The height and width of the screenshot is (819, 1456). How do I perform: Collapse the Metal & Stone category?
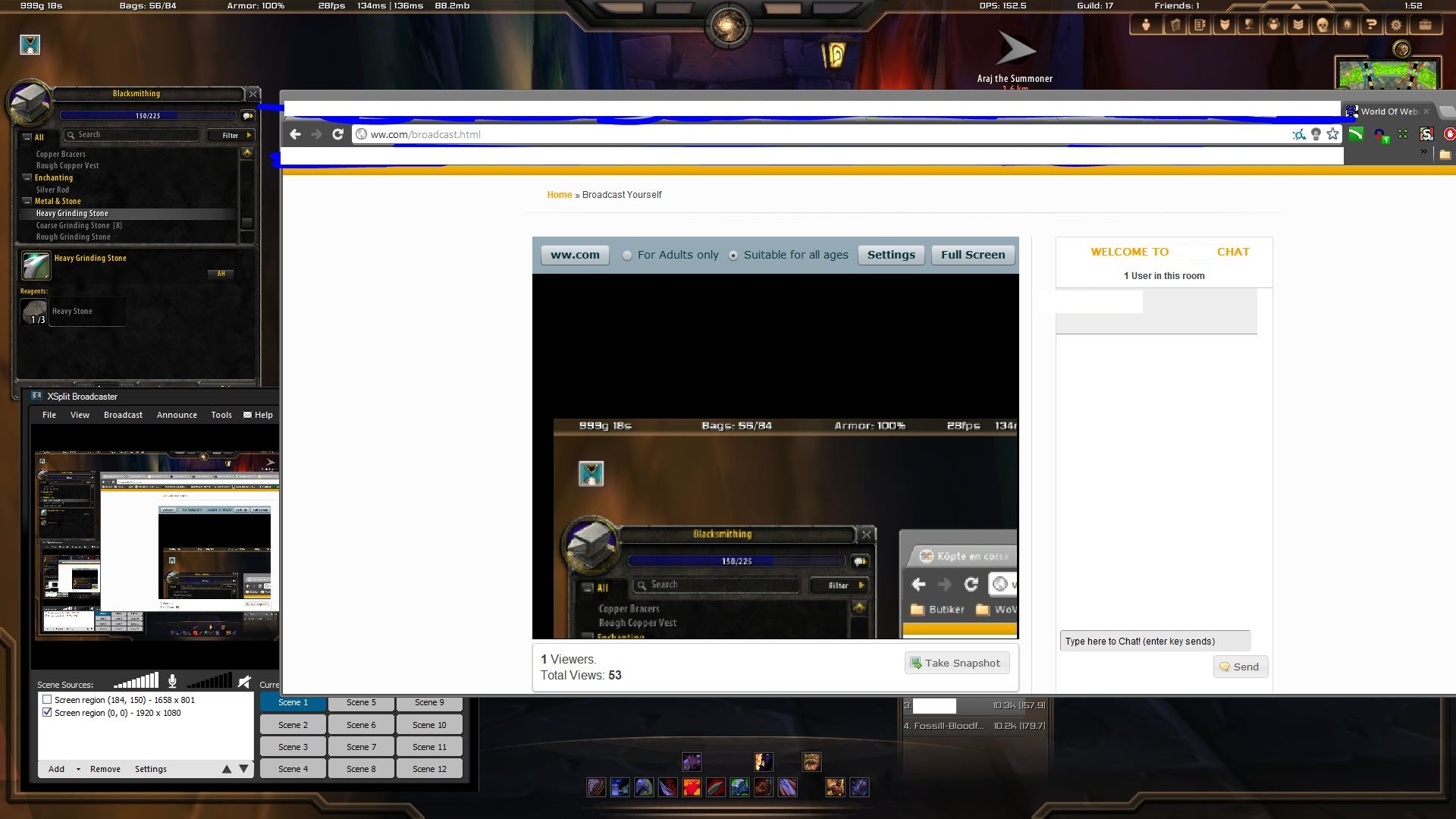pyautogui.click(x=27, y=201)
